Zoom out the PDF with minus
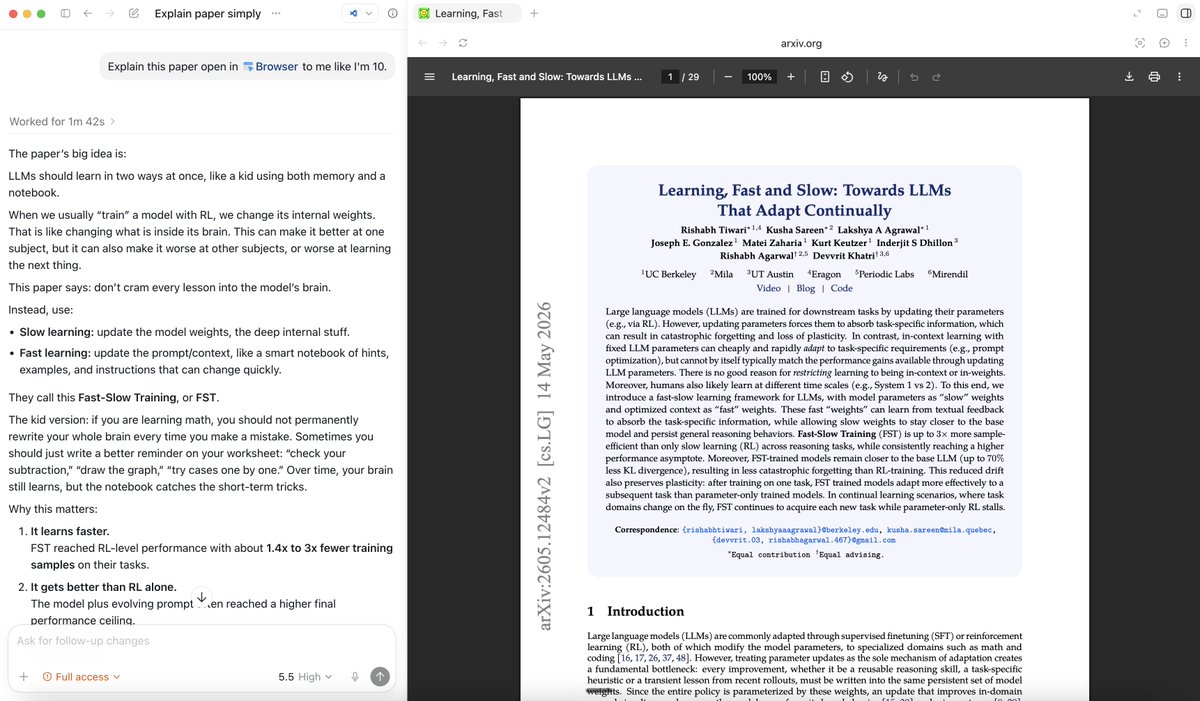Image resolution: width=1200 pixels, height=701 pixels. [728, 77]
